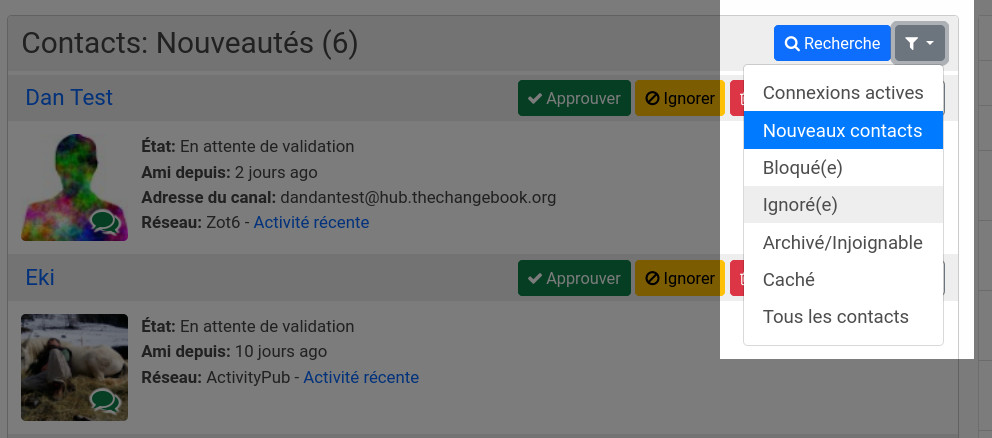Select Connexions actives from filter menu
Screen dimensions: 992x438
[x=843, y=93]
